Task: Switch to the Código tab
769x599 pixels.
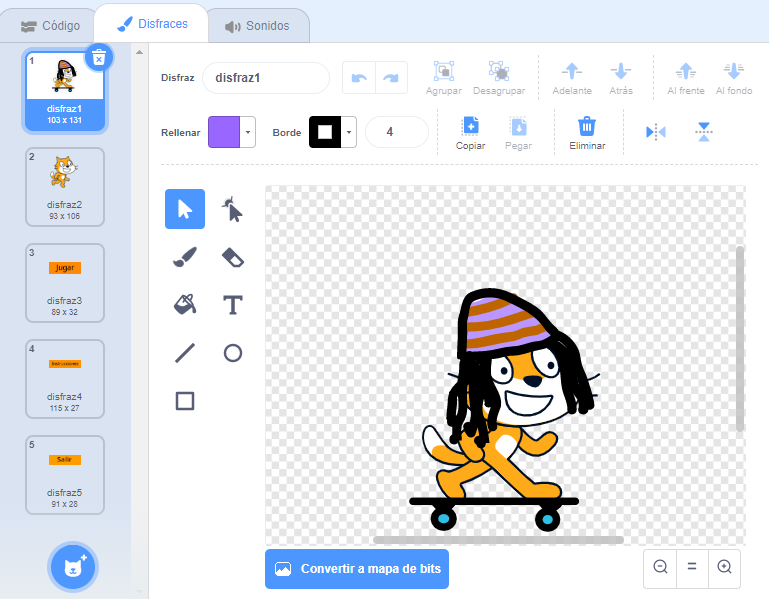Action: click(50, 26)
